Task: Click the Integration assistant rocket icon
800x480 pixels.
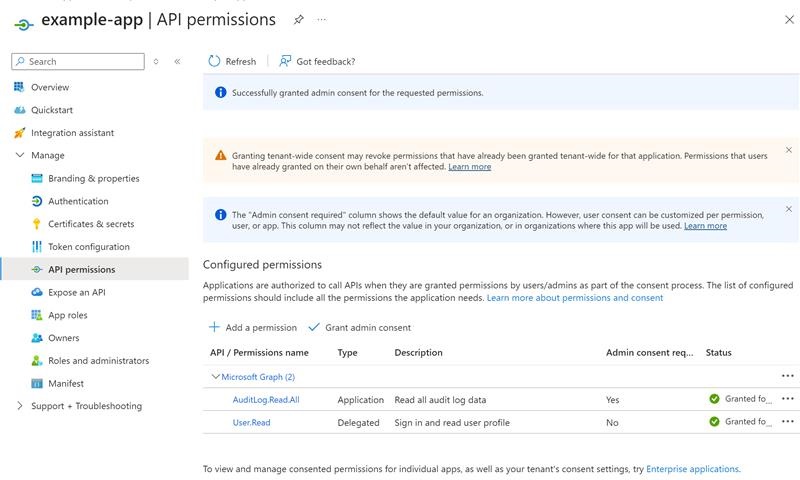Action: (19, 133)
